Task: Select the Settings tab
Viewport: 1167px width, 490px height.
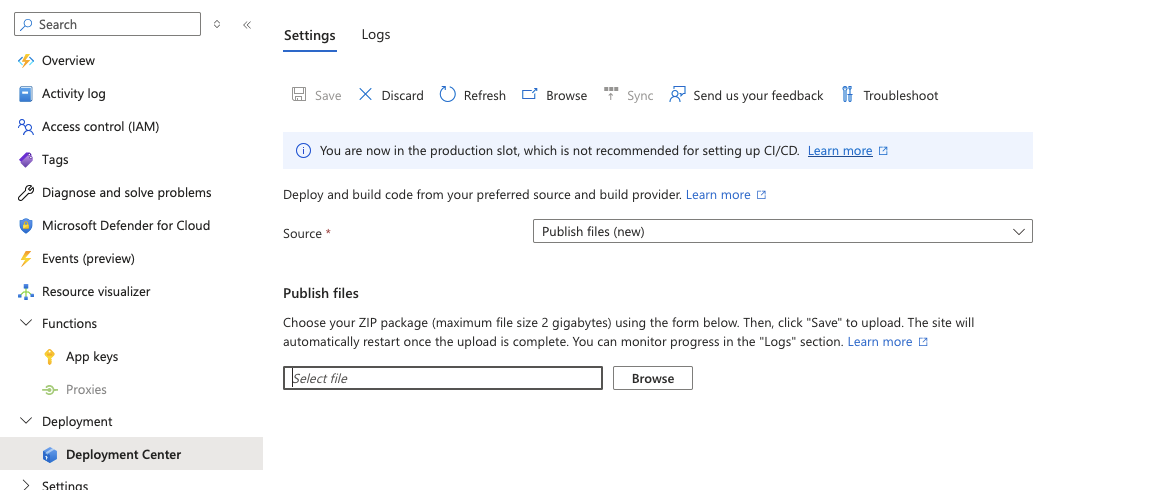Action: click(310, 35)
